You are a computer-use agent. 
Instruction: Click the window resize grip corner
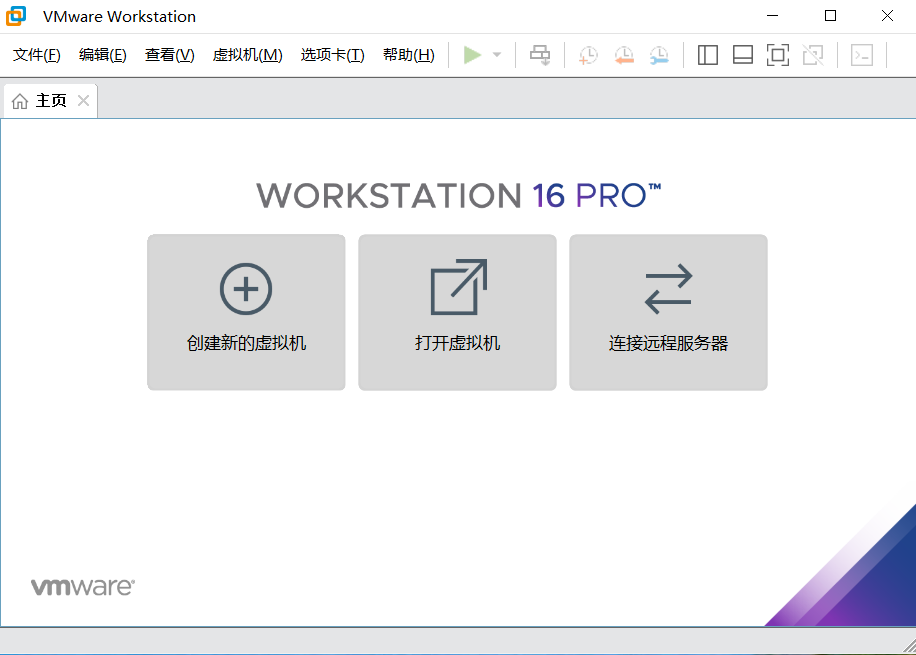coord(909,646)
